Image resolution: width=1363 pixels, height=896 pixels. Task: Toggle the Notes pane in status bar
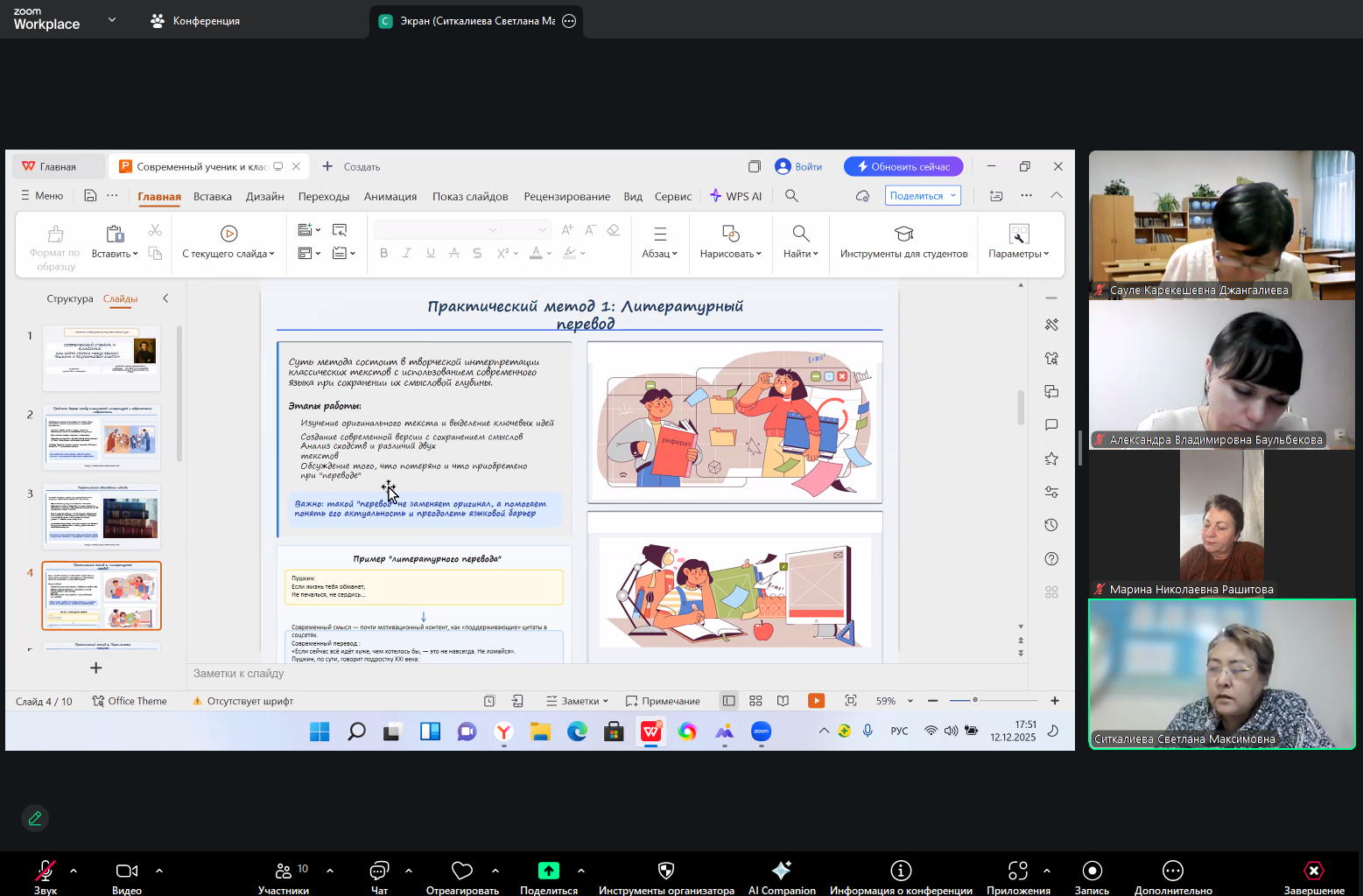576,701
